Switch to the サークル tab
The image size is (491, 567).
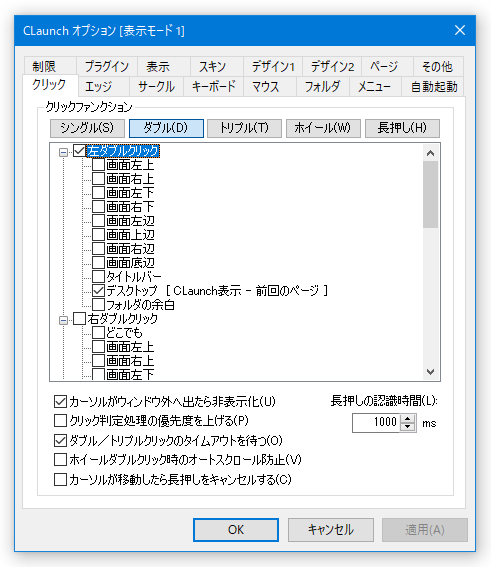pyautogui.click(x=156, y=87)
